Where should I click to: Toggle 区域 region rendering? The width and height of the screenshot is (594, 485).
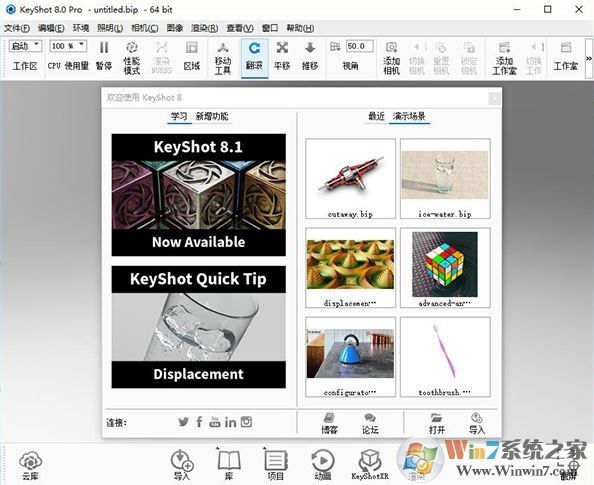[x=192, y=56]
